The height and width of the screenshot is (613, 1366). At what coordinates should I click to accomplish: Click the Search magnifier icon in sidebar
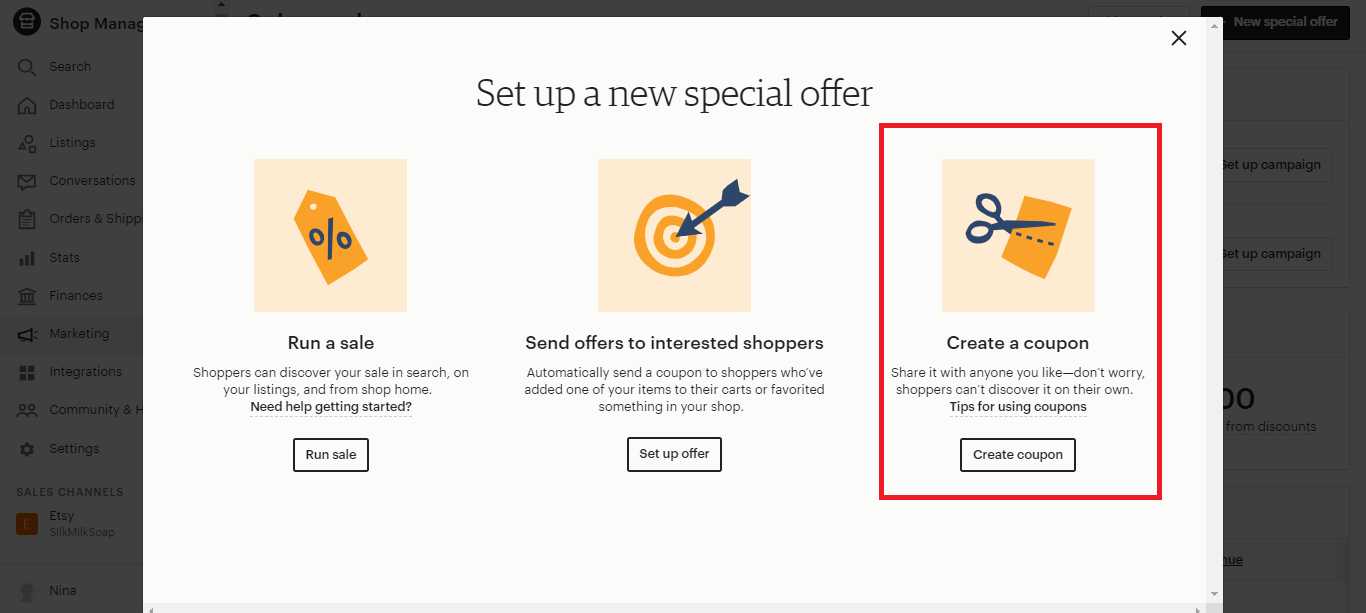pos(27,67)
